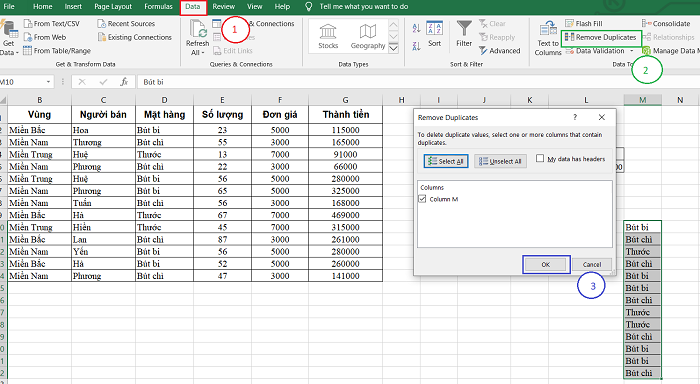Sort descending Z to A icon
Image resolution: width=700 pixels, height=384 pixels.
416,46
